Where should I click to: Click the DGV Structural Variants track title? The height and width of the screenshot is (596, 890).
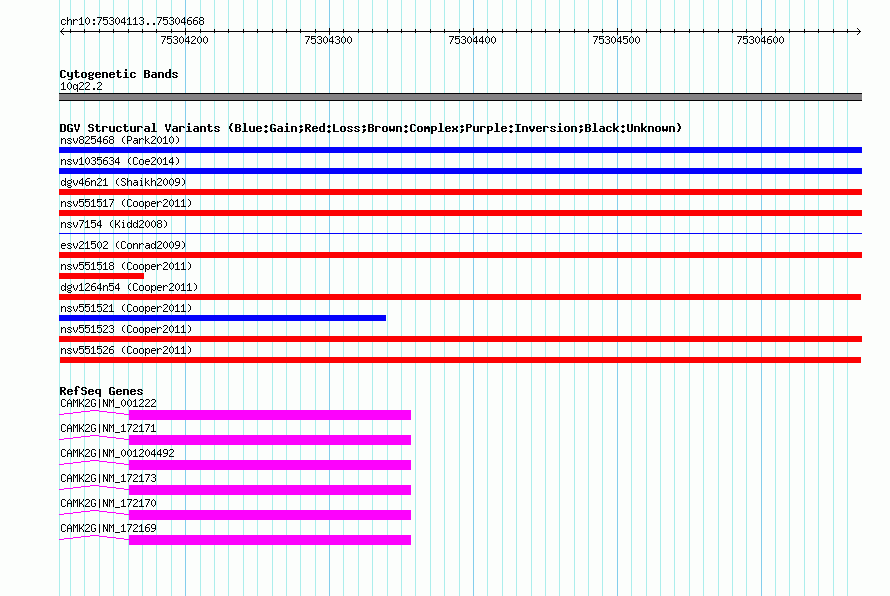[x=371, y=128]
